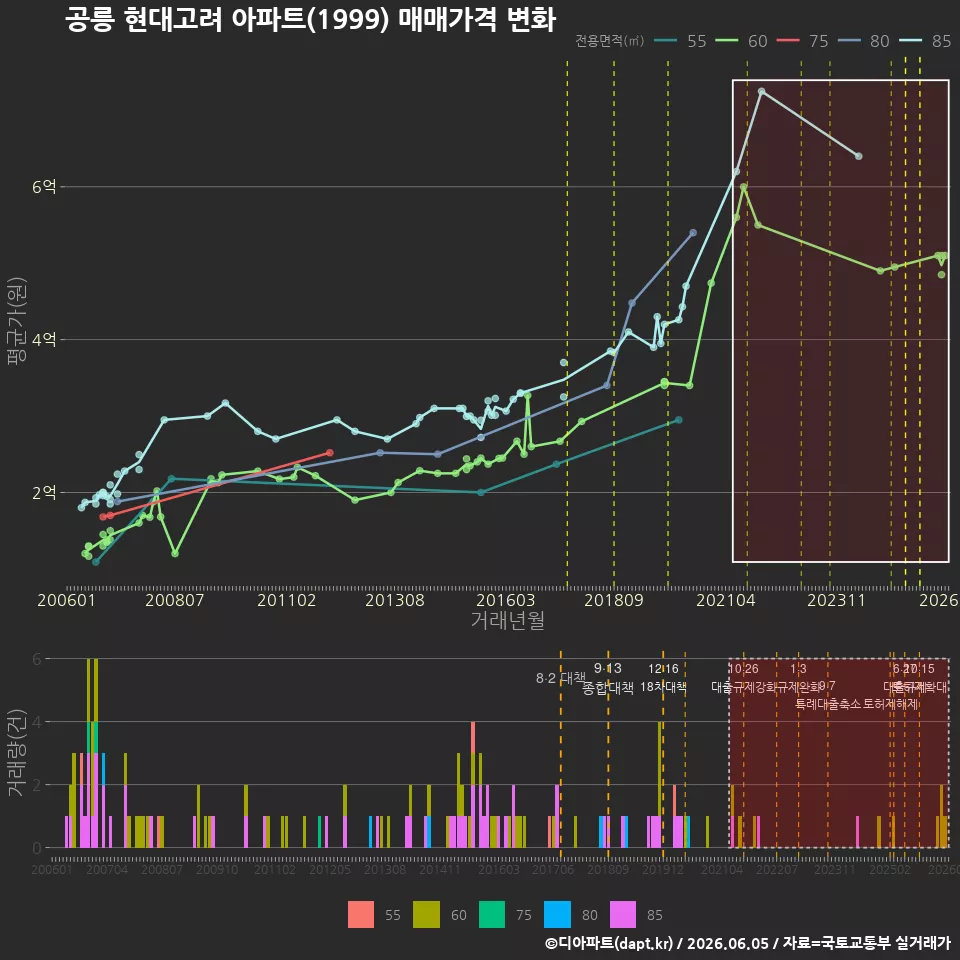
Task: Click the 디아파트(dapt.kr) source credit
Action: tap(610, 943)
